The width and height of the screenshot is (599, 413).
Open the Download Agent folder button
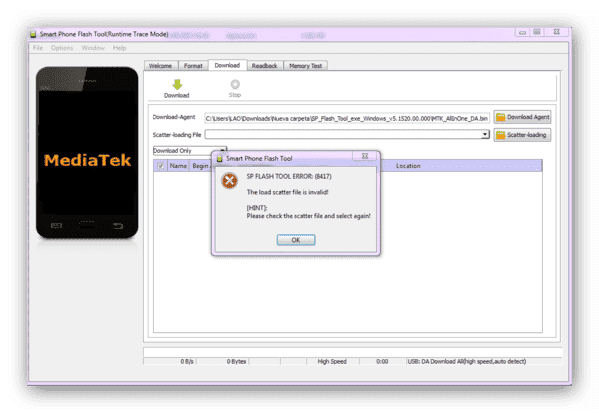click(522, 117)
